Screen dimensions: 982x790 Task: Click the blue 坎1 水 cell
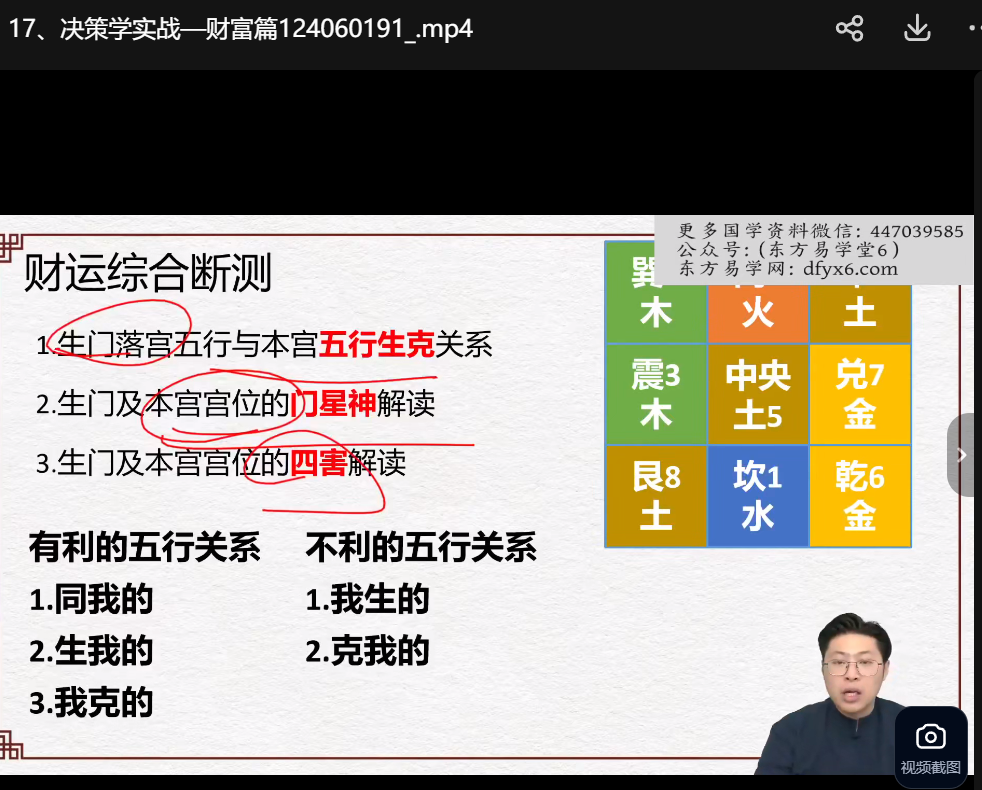758,497
